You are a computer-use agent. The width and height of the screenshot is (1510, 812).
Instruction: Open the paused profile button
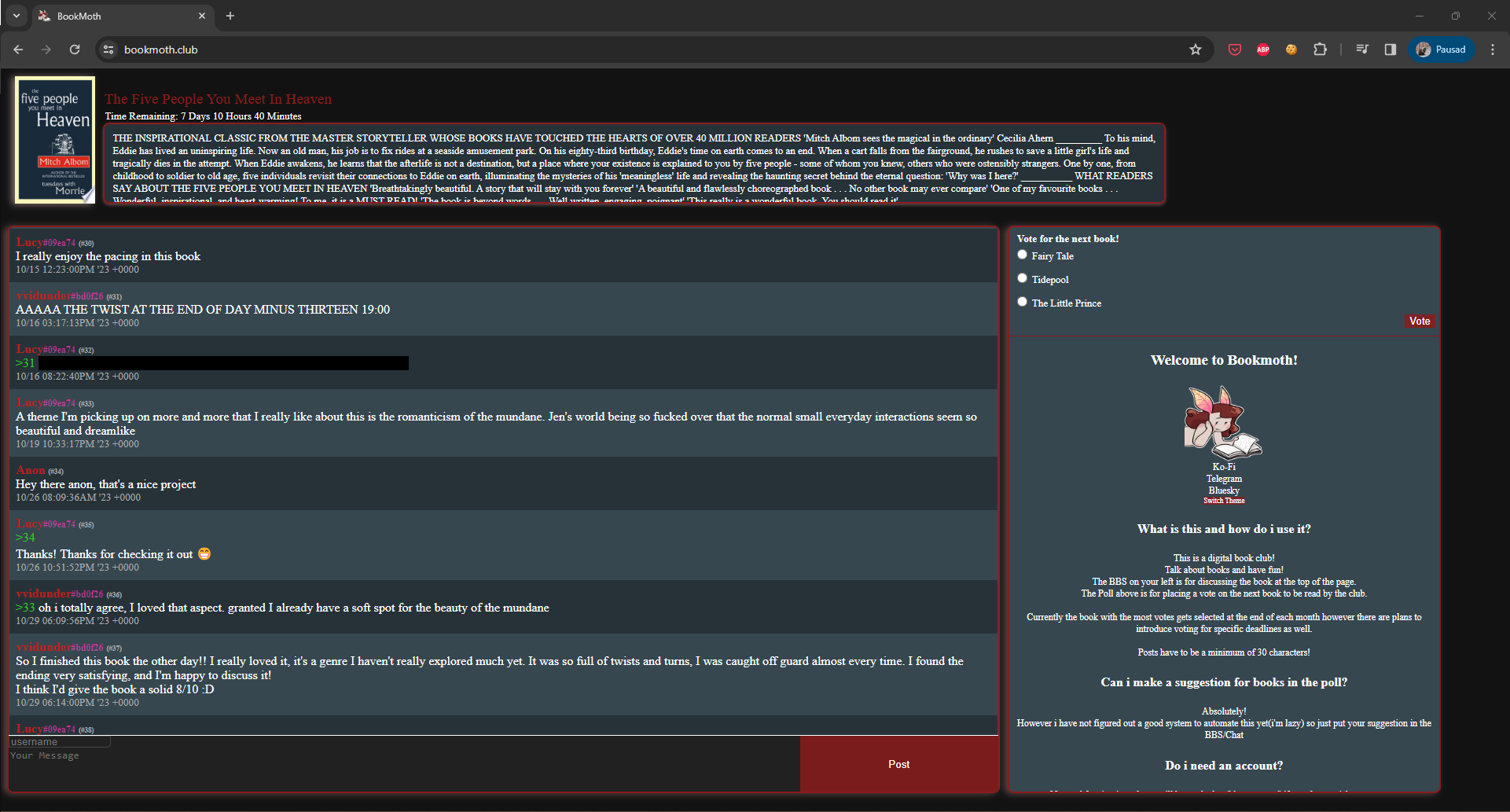[1441, 50]
